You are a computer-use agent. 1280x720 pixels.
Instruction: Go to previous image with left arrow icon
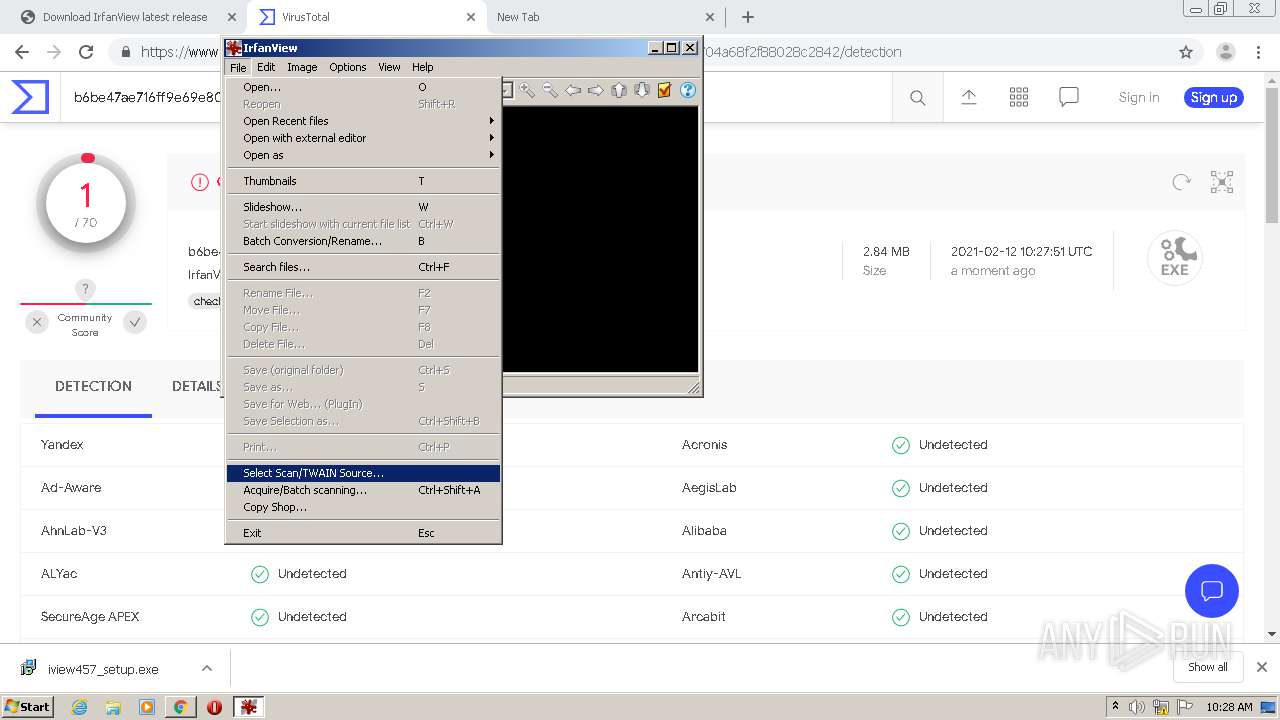tap(573, 90)
